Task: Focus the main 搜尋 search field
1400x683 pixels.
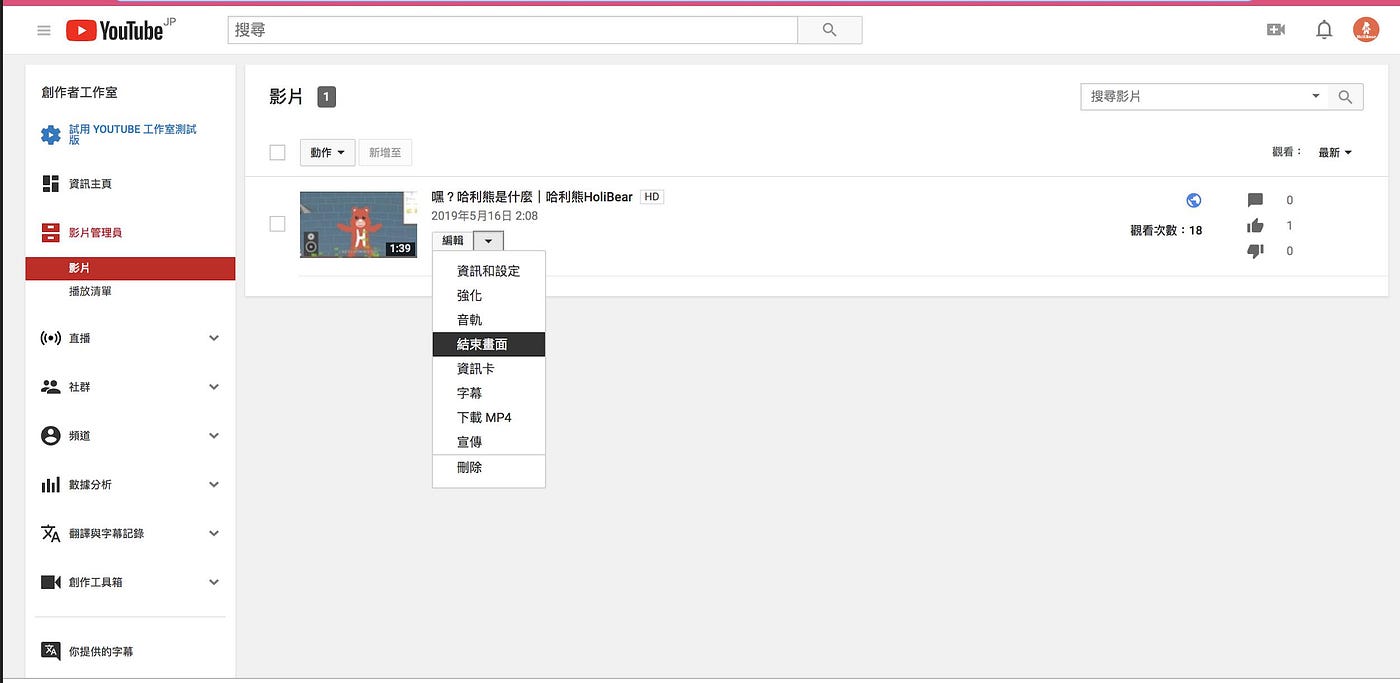Action: pyautogui.click(x=512, y=30)
